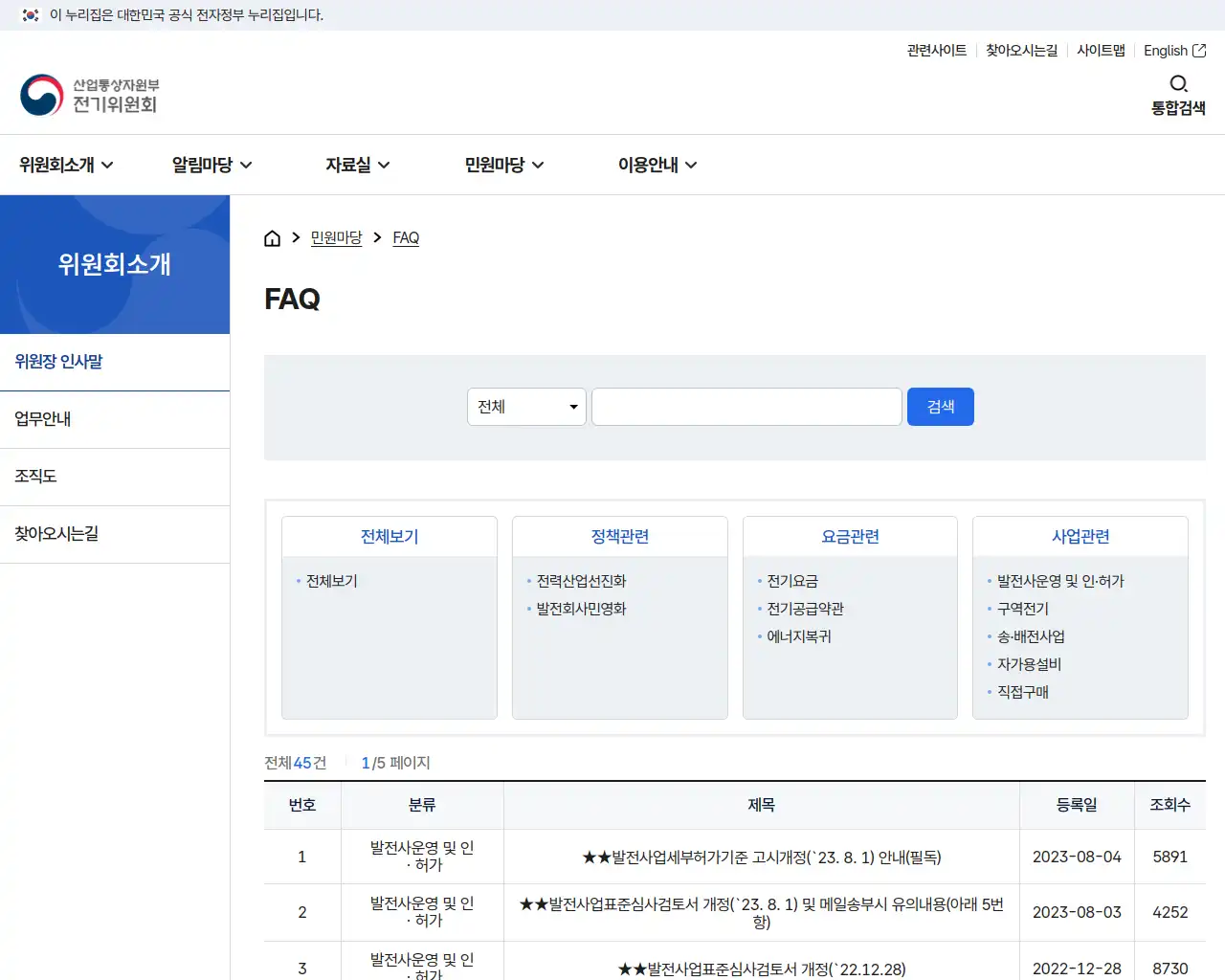
Task: Expand the 알림마당 main menu
Action: 212,165
